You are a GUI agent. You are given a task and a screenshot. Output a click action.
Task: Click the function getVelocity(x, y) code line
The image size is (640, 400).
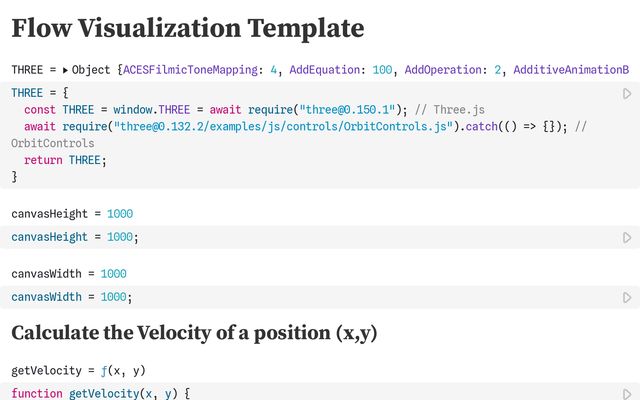click(x=100, y=394)
